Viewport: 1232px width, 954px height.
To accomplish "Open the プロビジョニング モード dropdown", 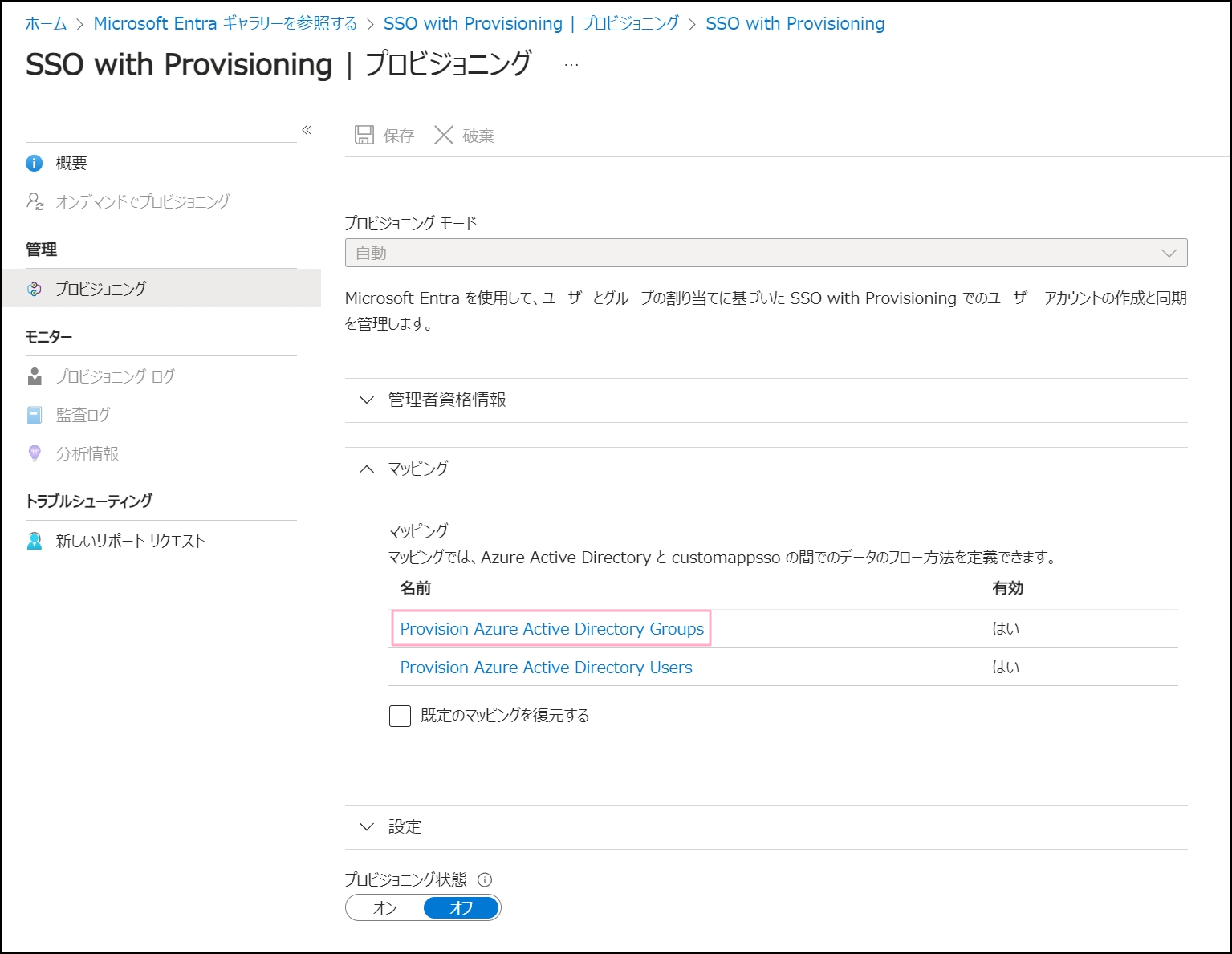I will (x=766, y=253).
